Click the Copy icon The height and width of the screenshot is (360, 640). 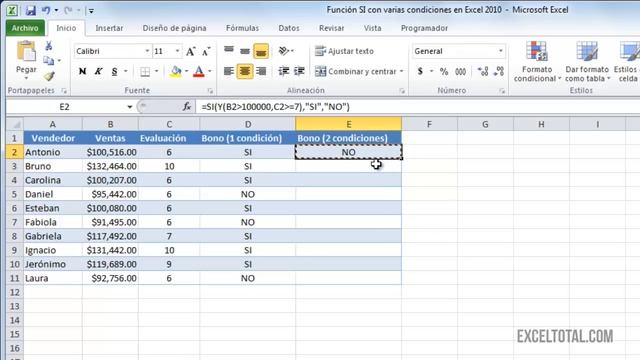(49, 61)
